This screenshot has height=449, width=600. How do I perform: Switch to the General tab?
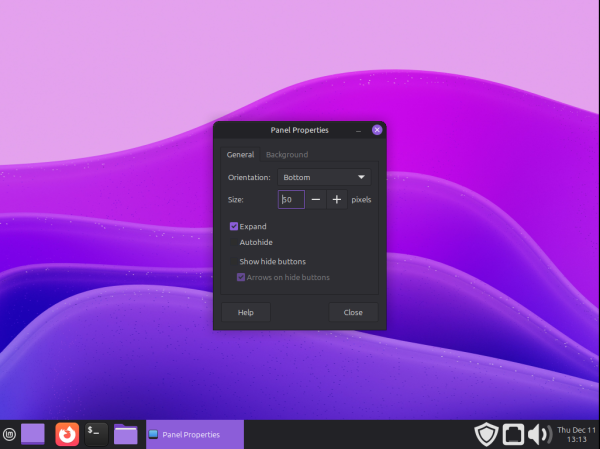(x=240, y=155)
